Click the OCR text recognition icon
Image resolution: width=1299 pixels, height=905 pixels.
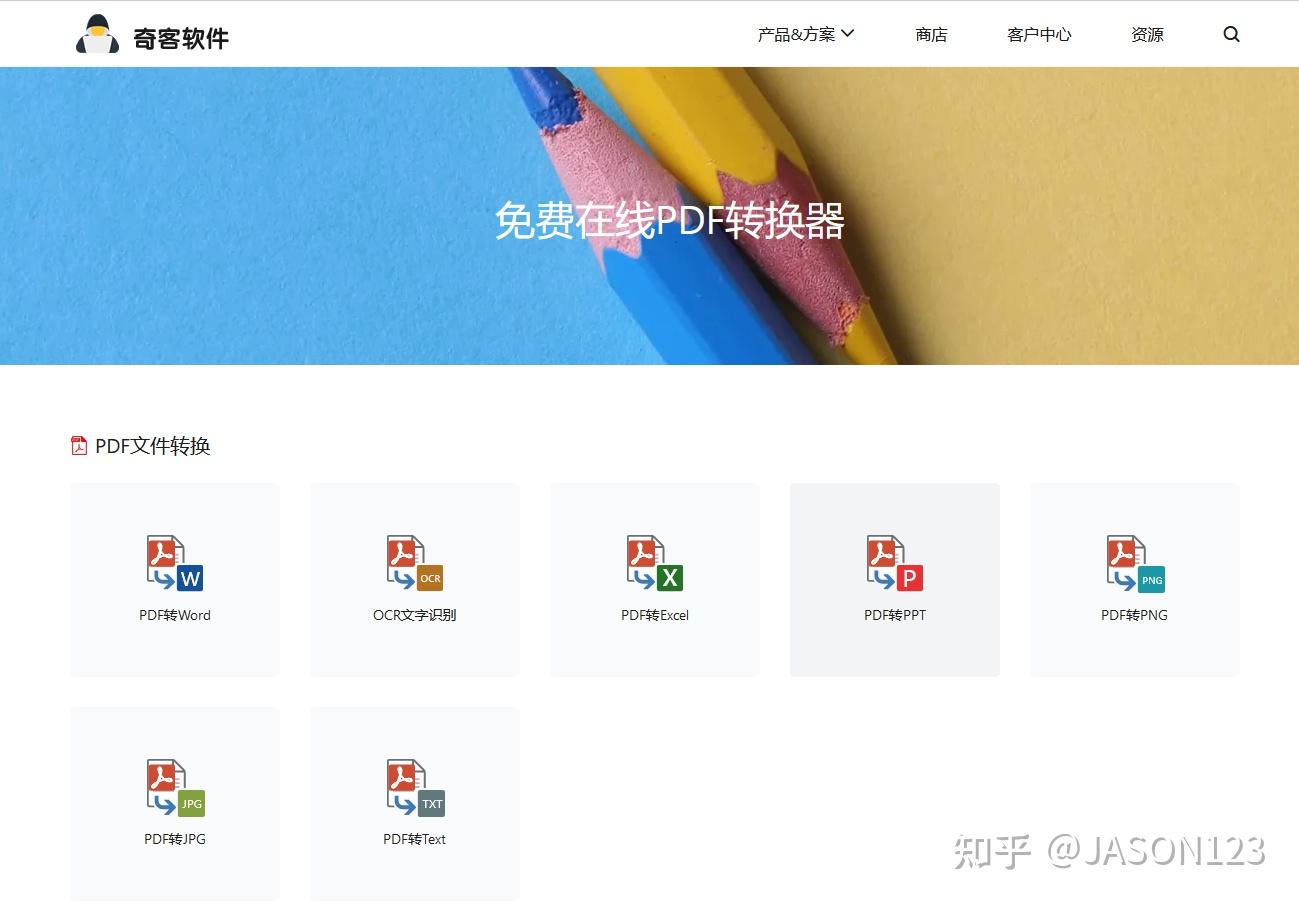[x=415, y=563]
